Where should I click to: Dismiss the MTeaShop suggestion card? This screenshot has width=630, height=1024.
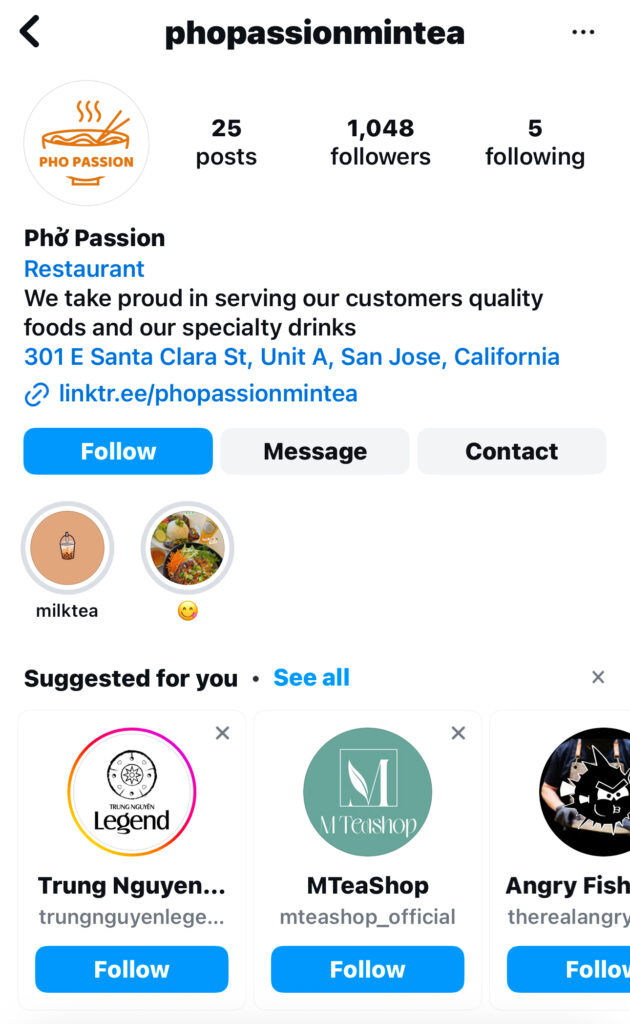point(458,733)
